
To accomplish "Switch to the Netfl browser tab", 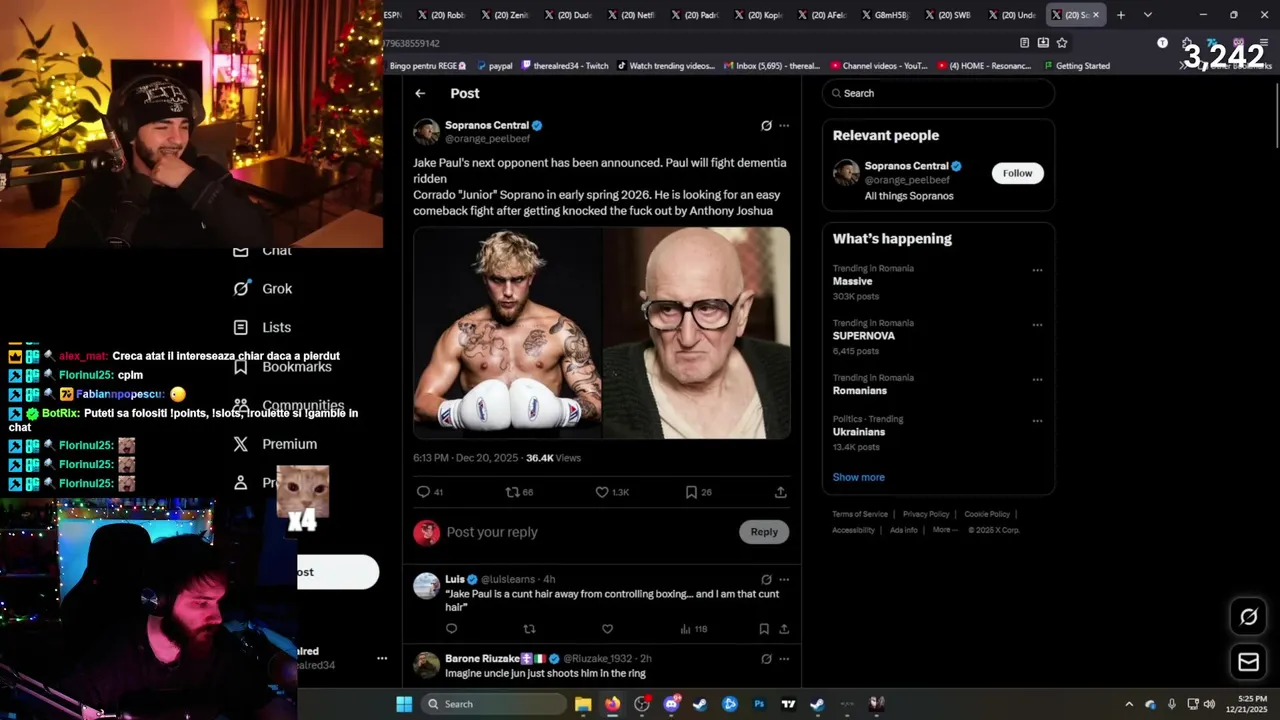I will [x=630, y=15].
